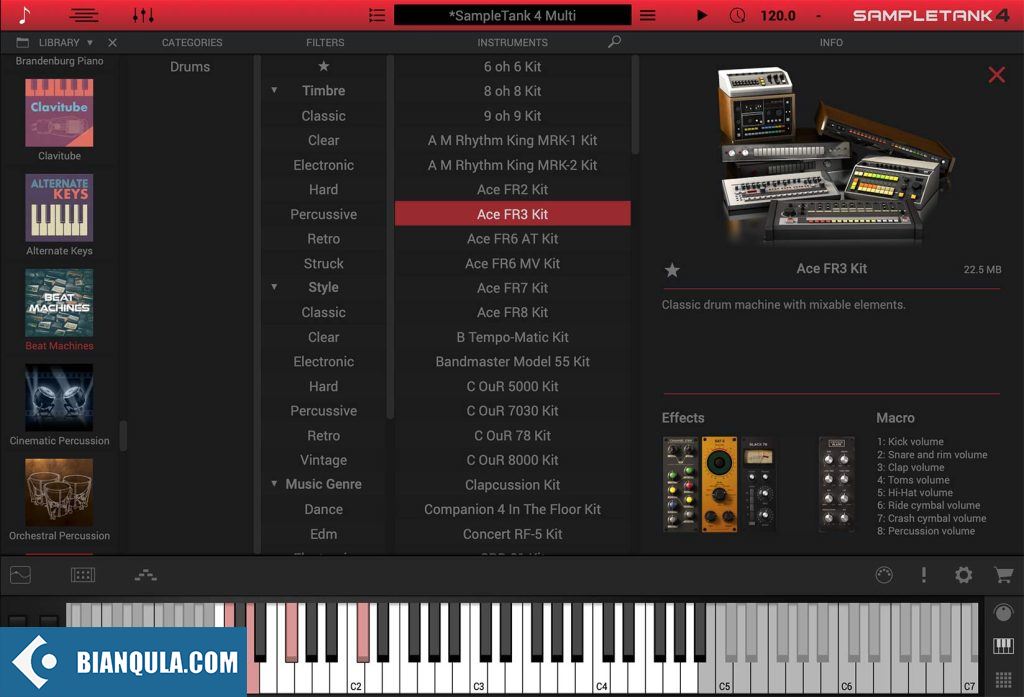
Task: Open the Black 76 effect module
Action: [x=758, y=484]
